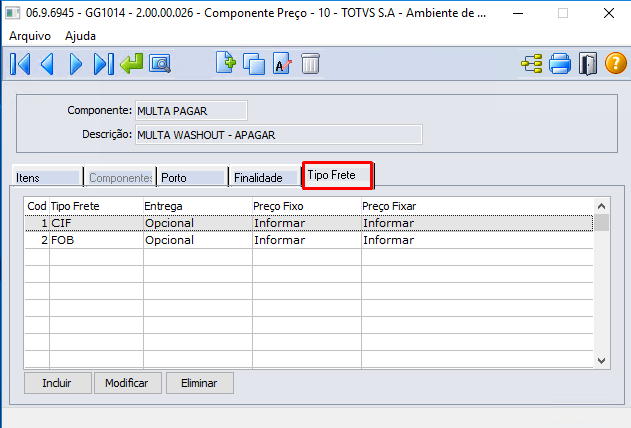Jump to the last record
The width and height of the screenshot is (631, 428).
point(104,64)
